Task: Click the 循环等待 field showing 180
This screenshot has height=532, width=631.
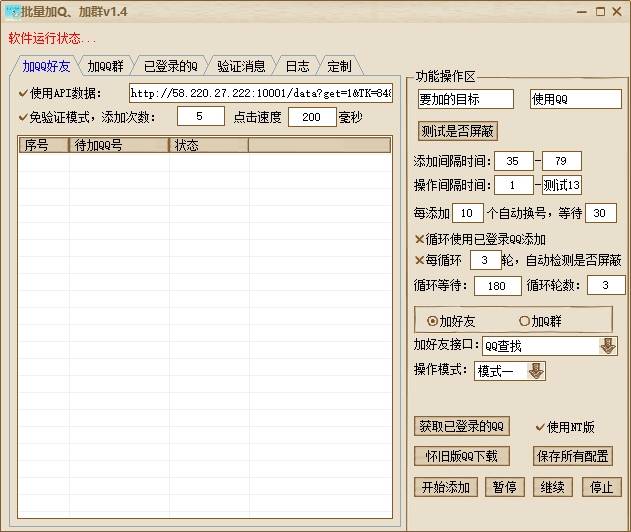Action: click(x=497, y=286)
